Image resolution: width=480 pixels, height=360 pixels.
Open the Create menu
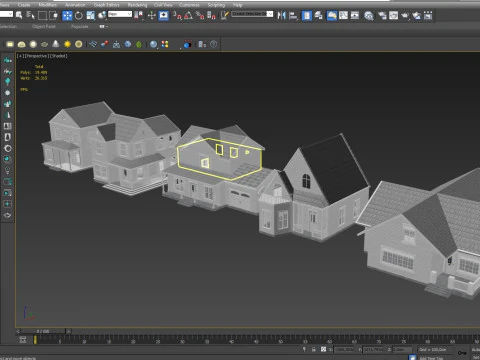[24, 5]
